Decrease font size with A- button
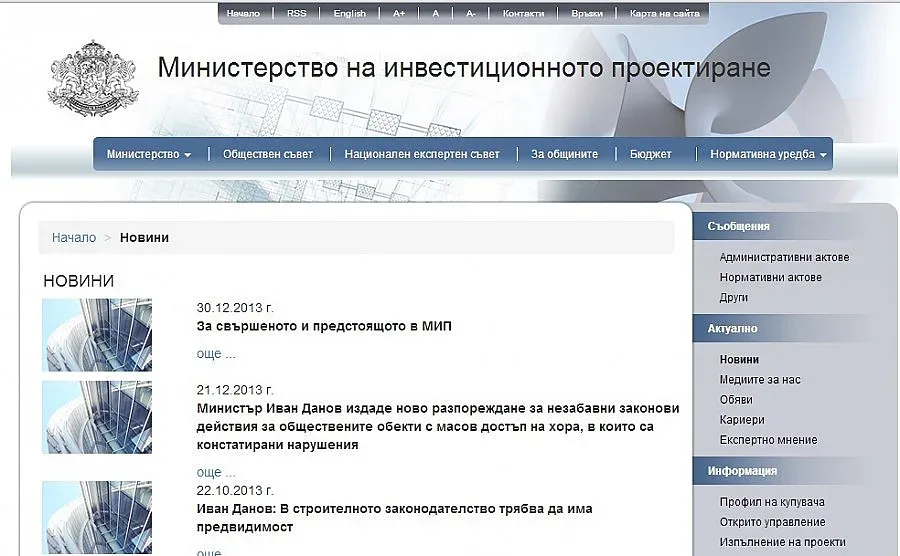This screenshot has width=900, height=556. click(470, 14)
